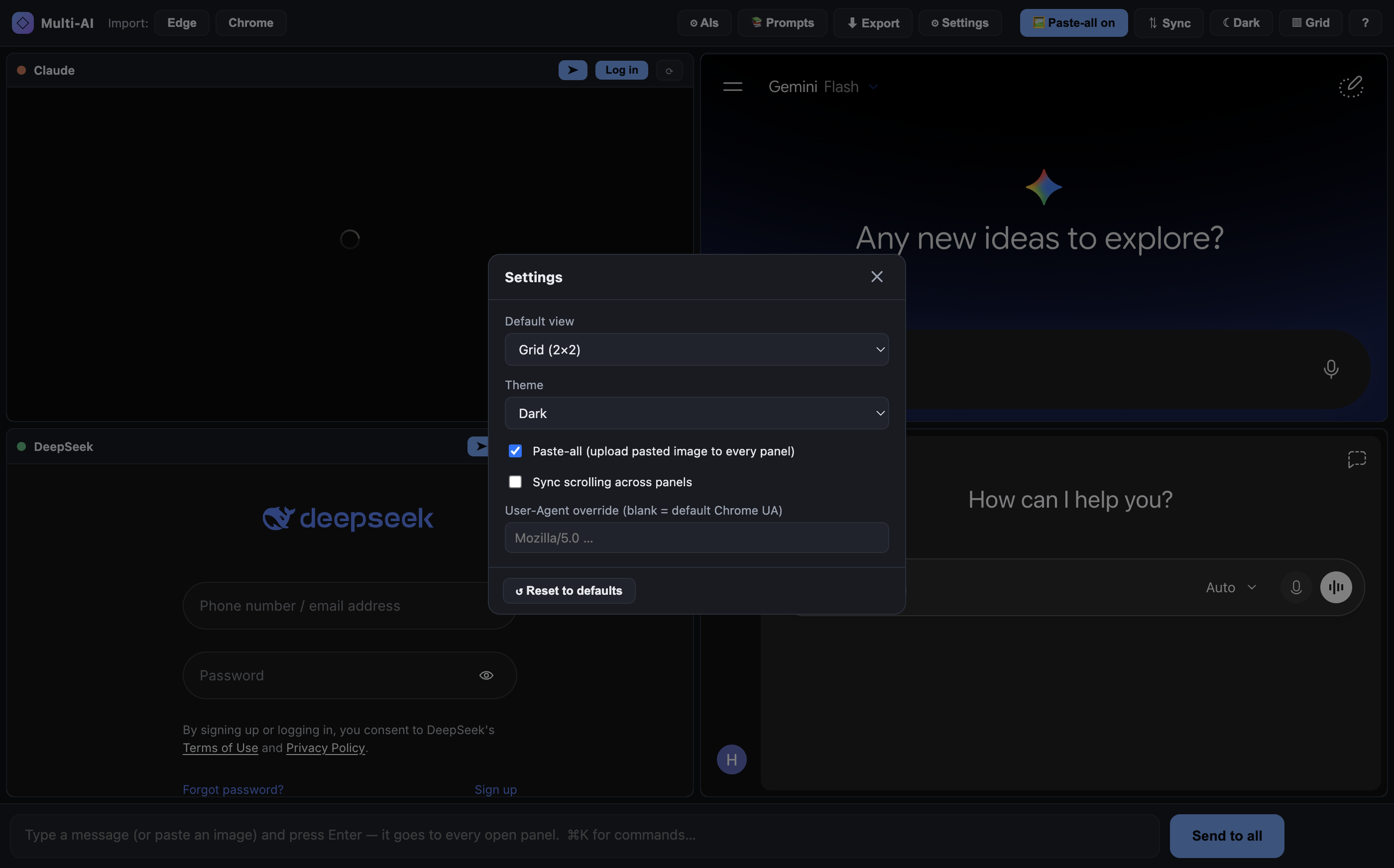Open the Terms of Use link
Screen dimensions: 1394x868
(x=220, y=748)
